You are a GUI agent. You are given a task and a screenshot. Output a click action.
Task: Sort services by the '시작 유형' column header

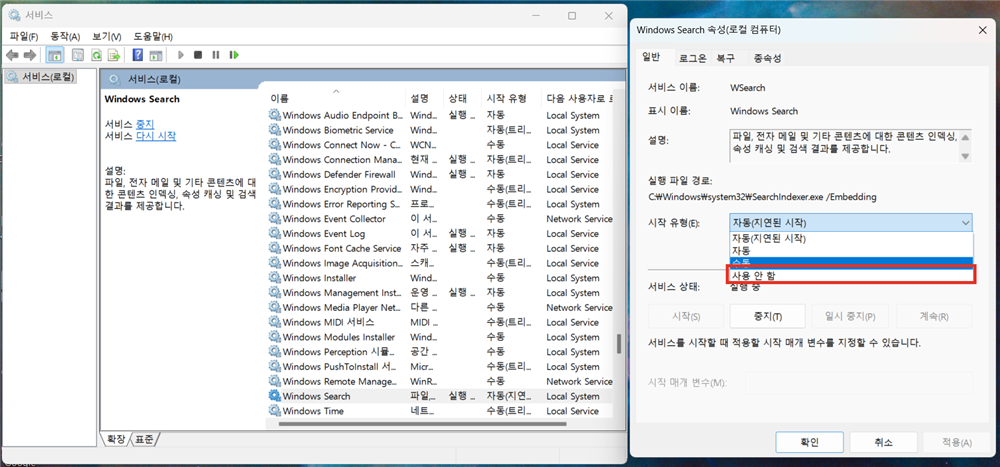tap(510, 99)
